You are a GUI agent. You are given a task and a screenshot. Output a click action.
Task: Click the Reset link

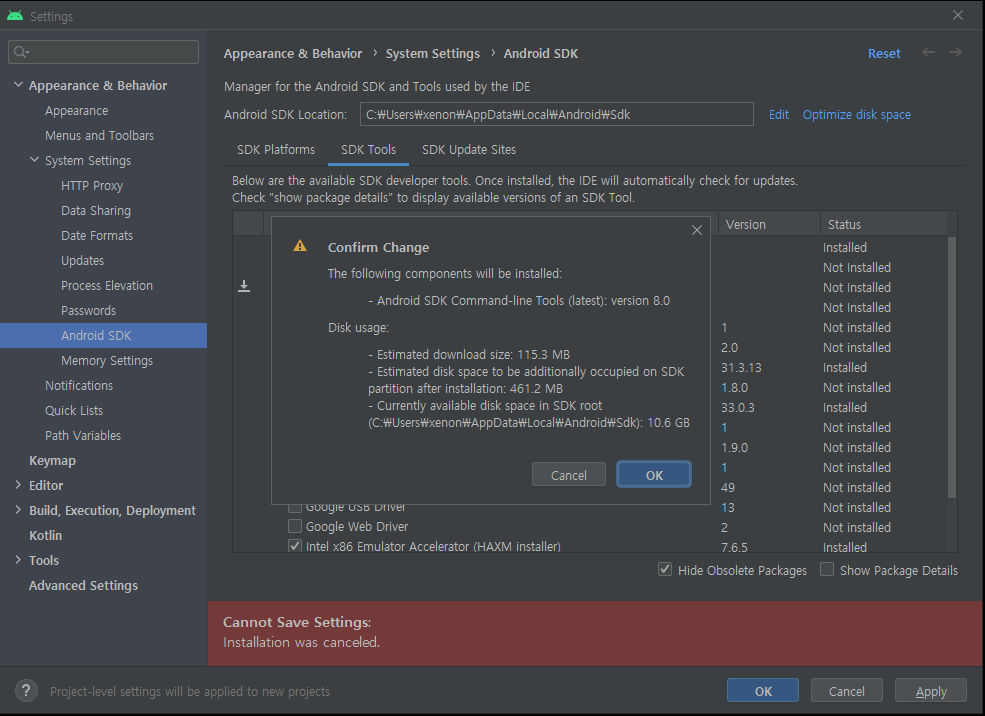click(884, 53)
